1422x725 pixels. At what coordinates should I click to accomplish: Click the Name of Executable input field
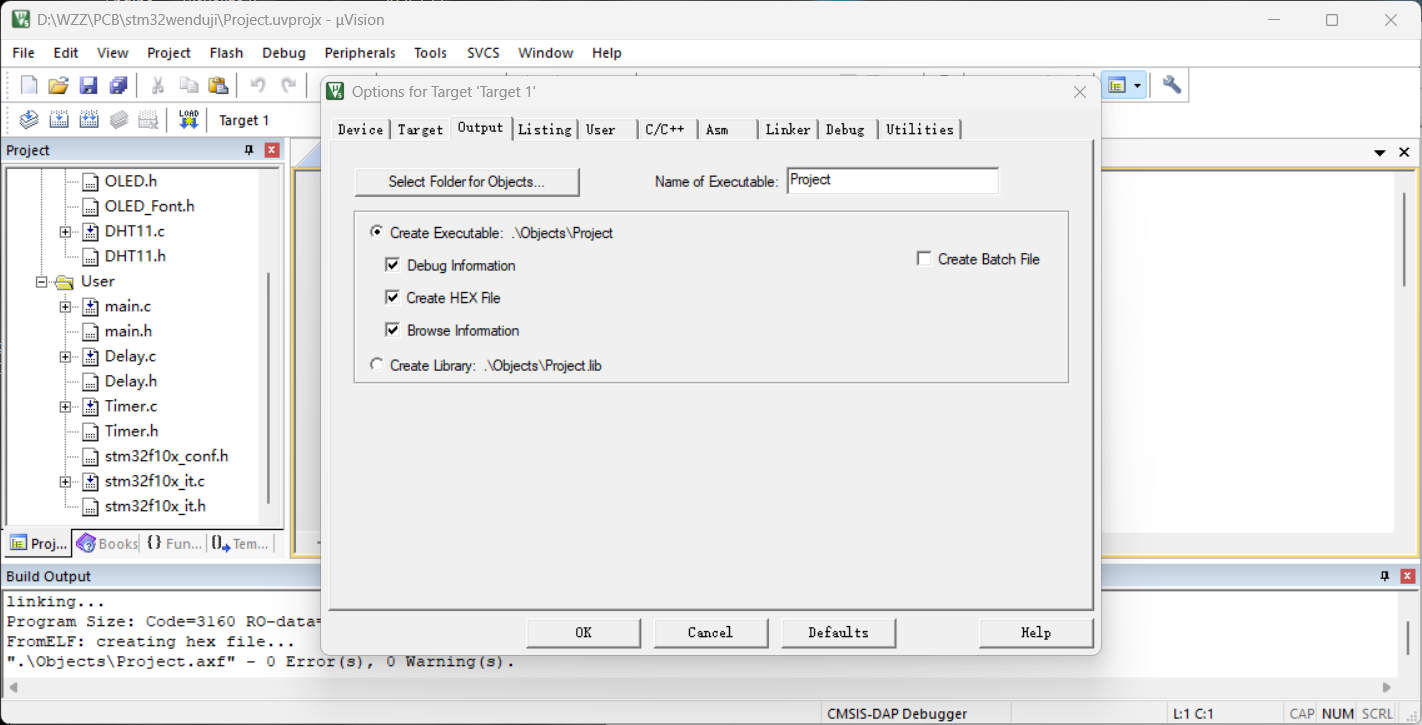(x=892, y=181)
